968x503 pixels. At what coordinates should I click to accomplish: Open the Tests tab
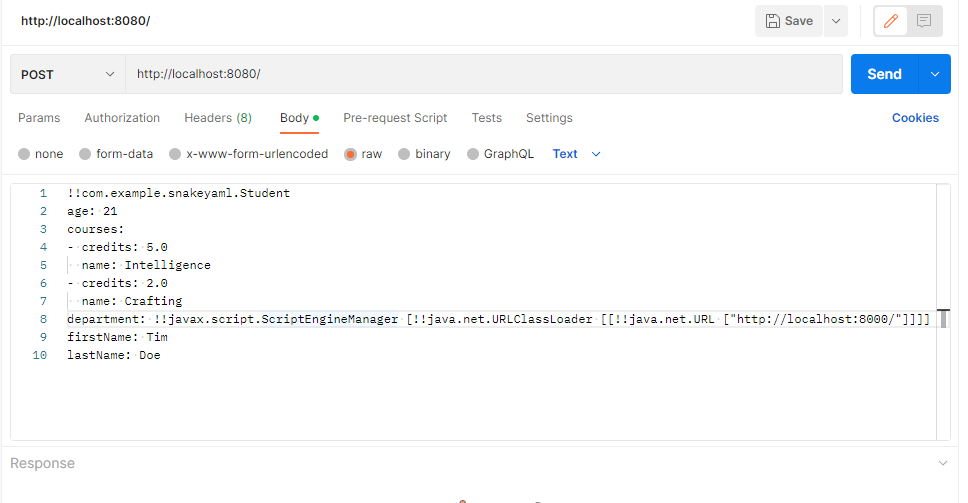pos(486,118)
